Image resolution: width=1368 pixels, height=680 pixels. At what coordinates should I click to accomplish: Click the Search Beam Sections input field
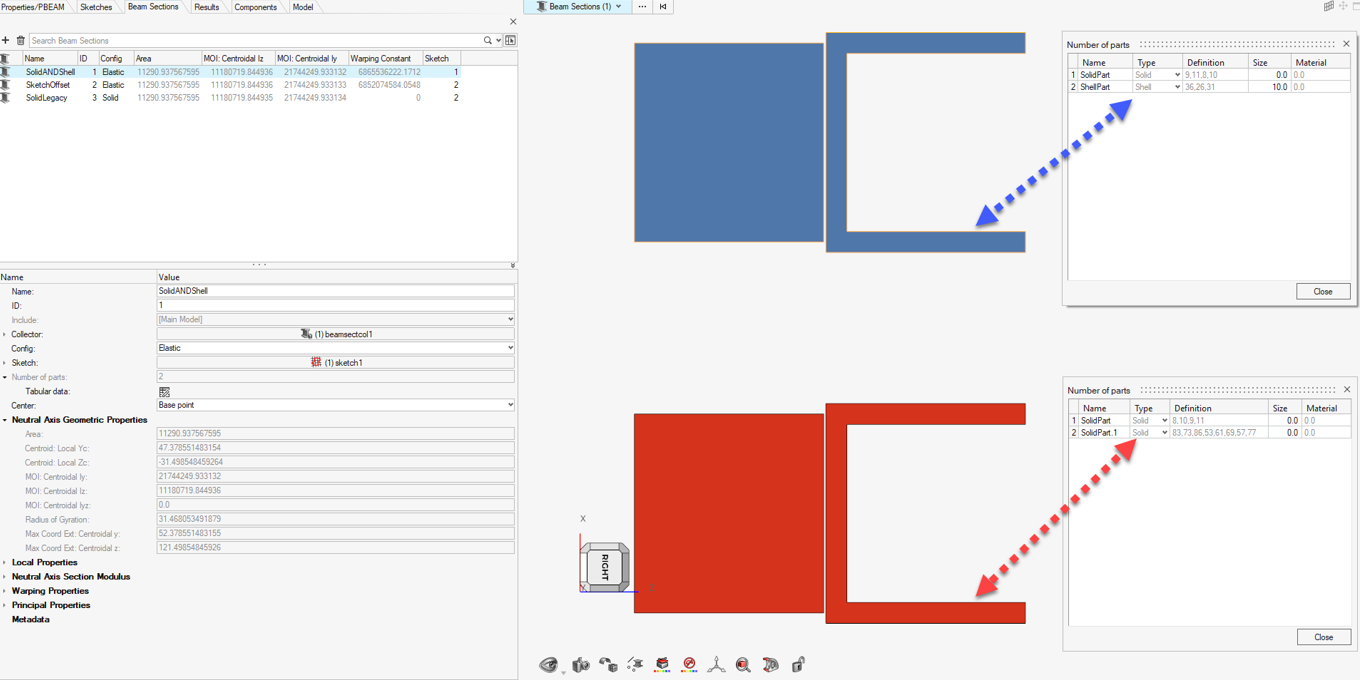coord(255,41)
